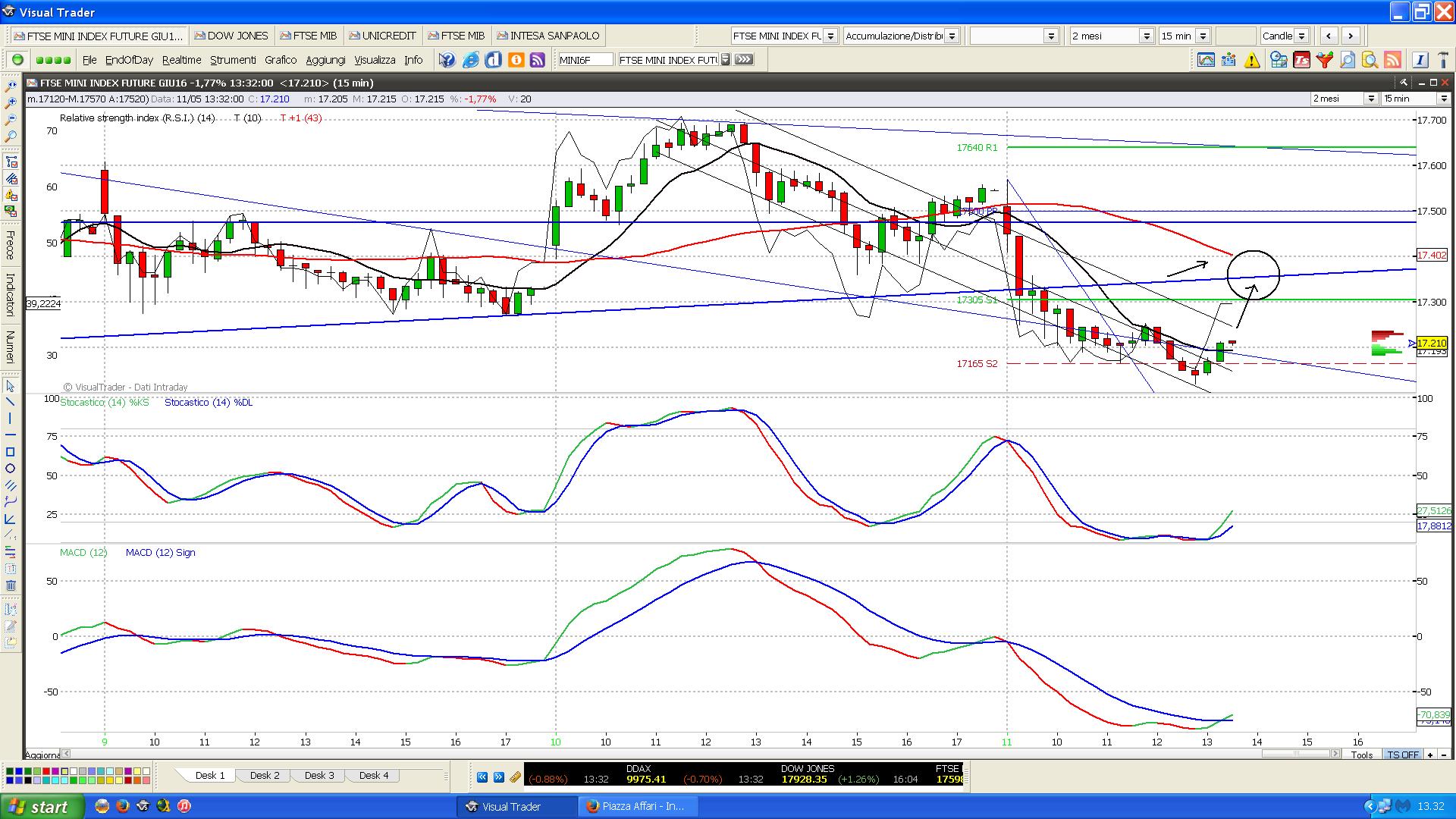The width and height of the screenshot is (1456, 819).
Task: Expand the 2 mesi dropdown in chart header
Action: pos(1371,99)
